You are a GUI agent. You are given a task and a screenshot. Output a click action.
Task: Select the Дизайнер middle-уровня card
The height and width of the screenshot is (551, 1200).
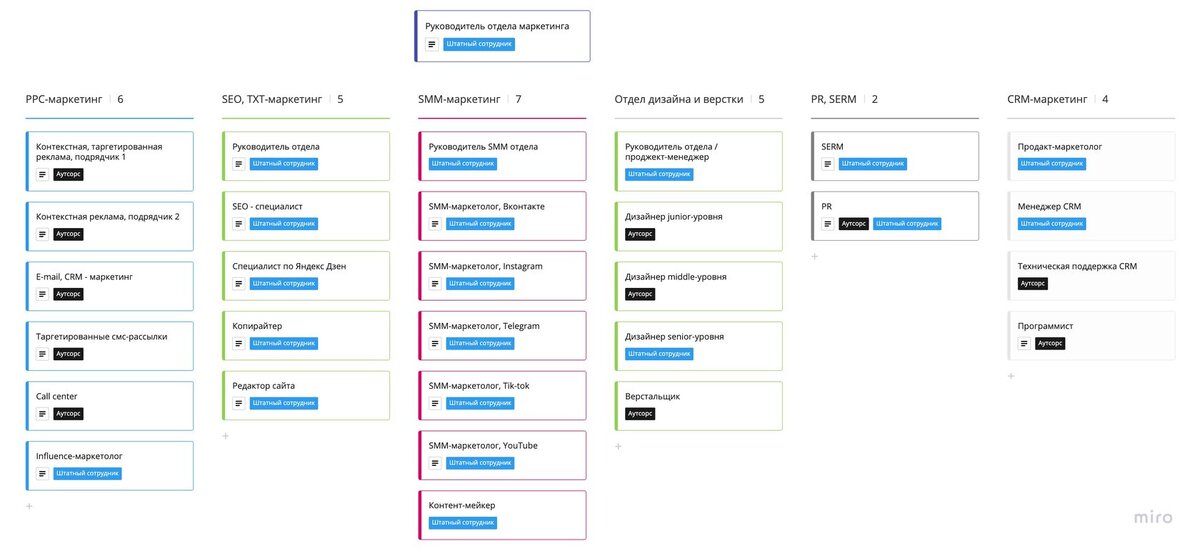698,286
